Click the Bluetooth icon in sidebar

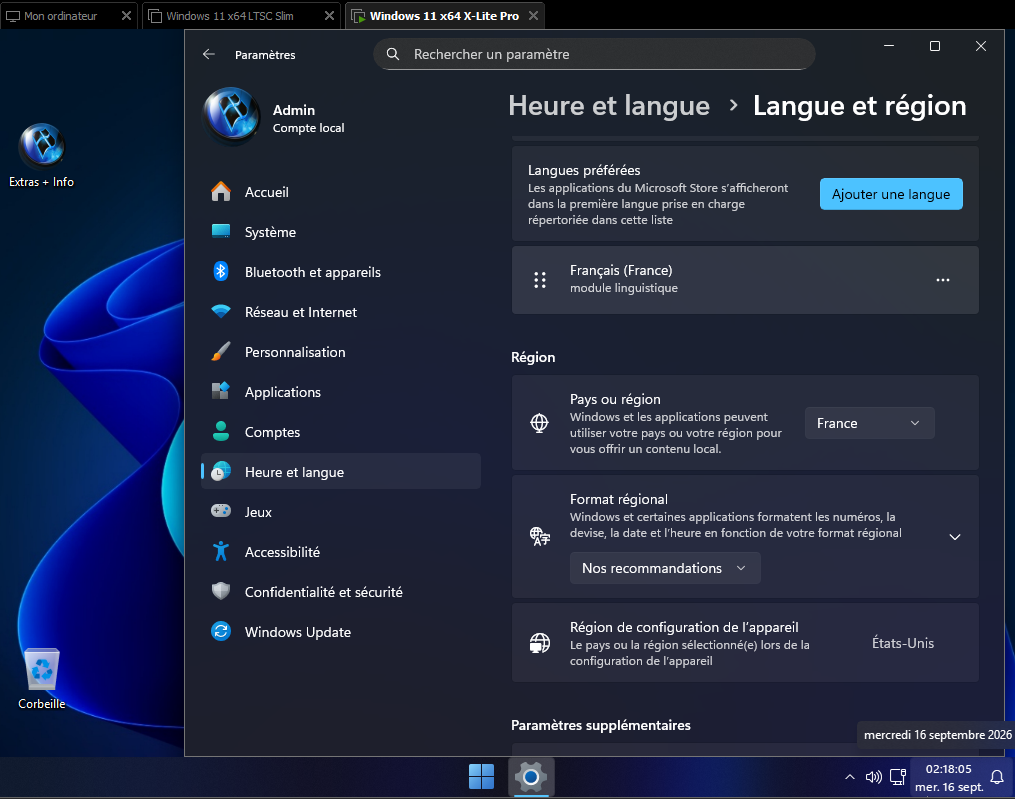coord(221,271)
